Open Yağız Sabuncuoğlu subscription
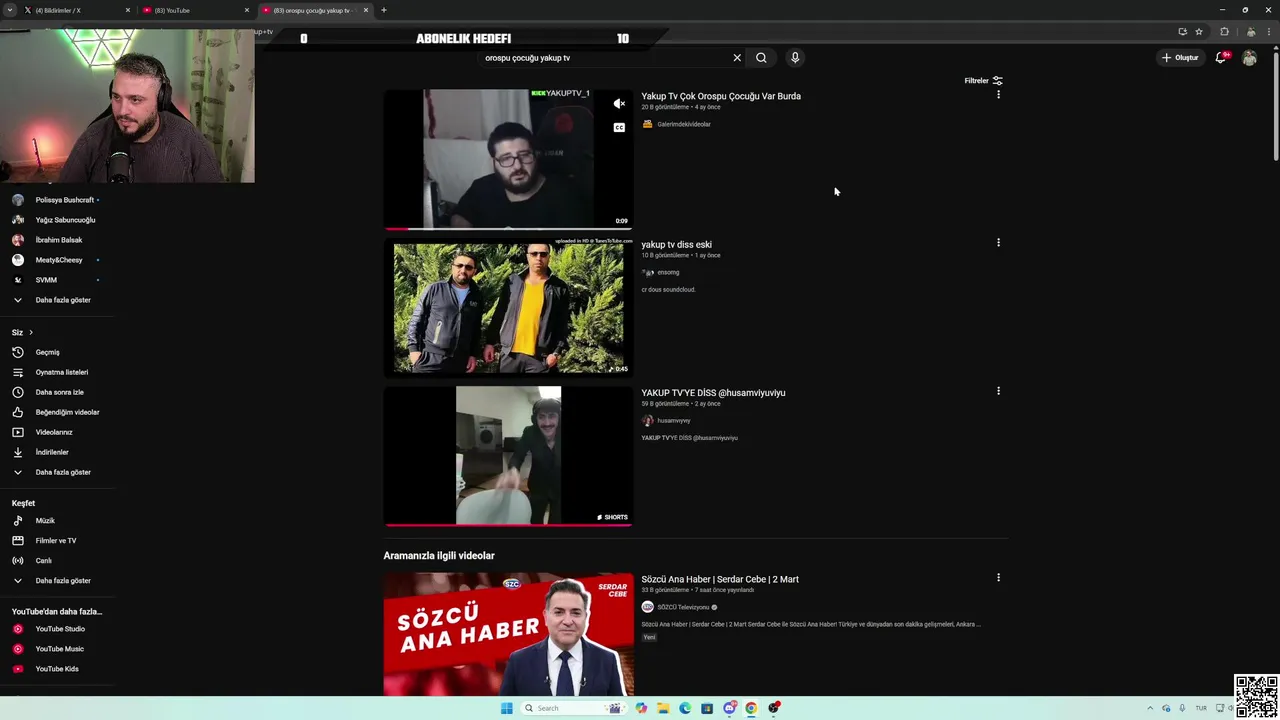This screenshot has width=1280, height=720. point(56,220)
